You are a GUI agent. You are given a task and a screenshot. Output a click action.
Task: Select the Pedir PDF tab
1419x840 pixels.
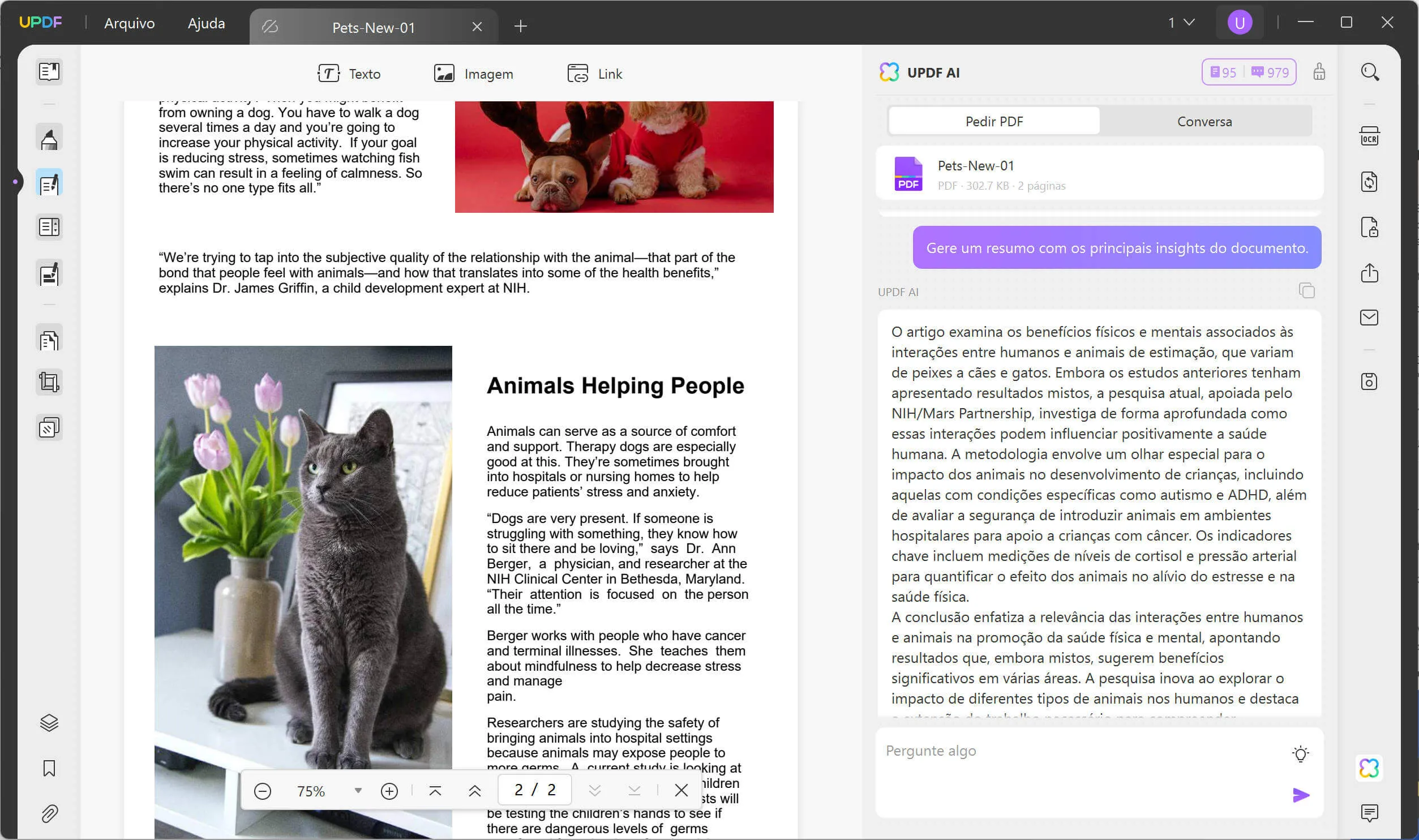coord(994,122)
